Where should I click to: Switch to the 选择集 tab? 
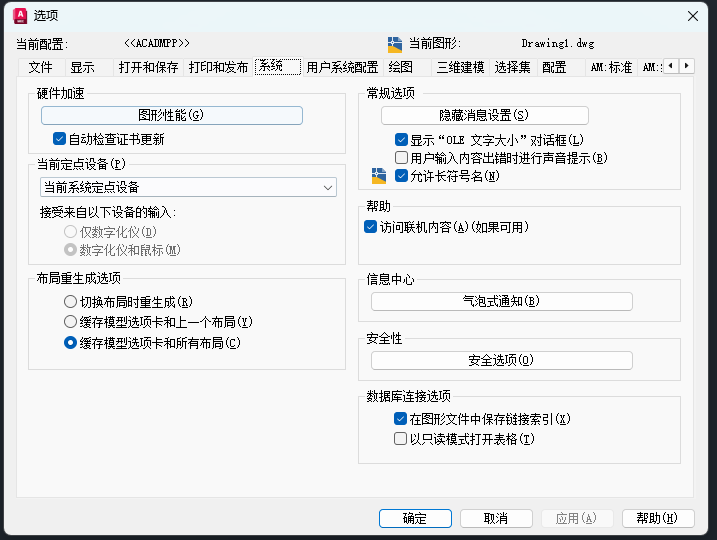[512, 67]
